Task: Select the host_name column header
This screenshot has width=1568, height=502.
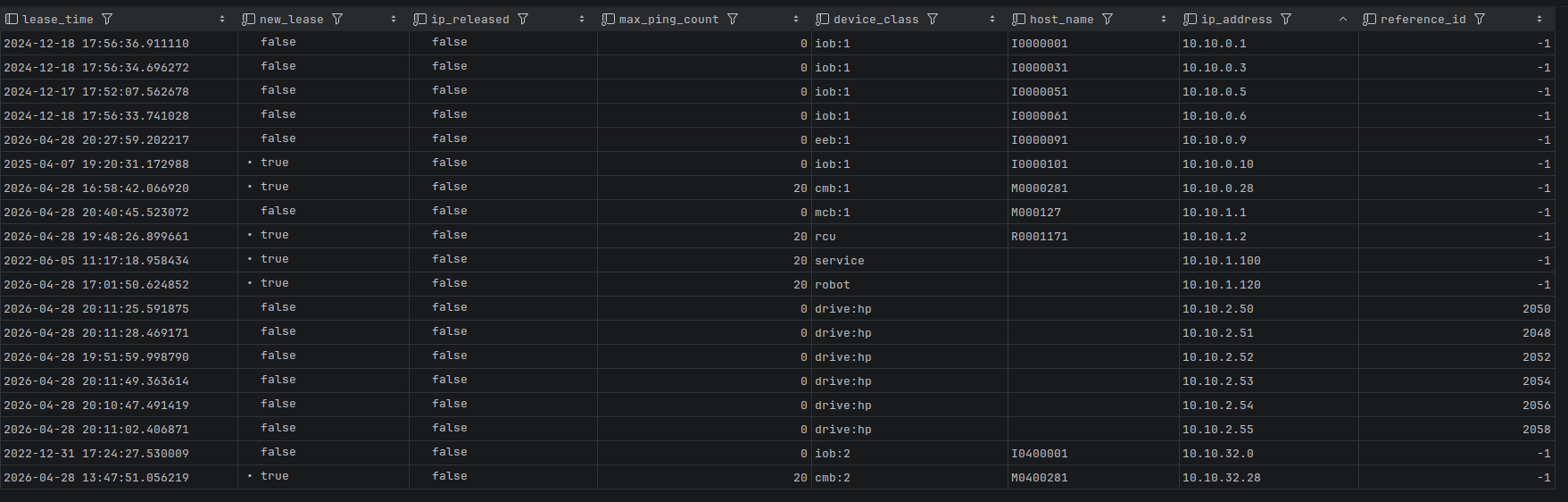Action: [1061, 19]
